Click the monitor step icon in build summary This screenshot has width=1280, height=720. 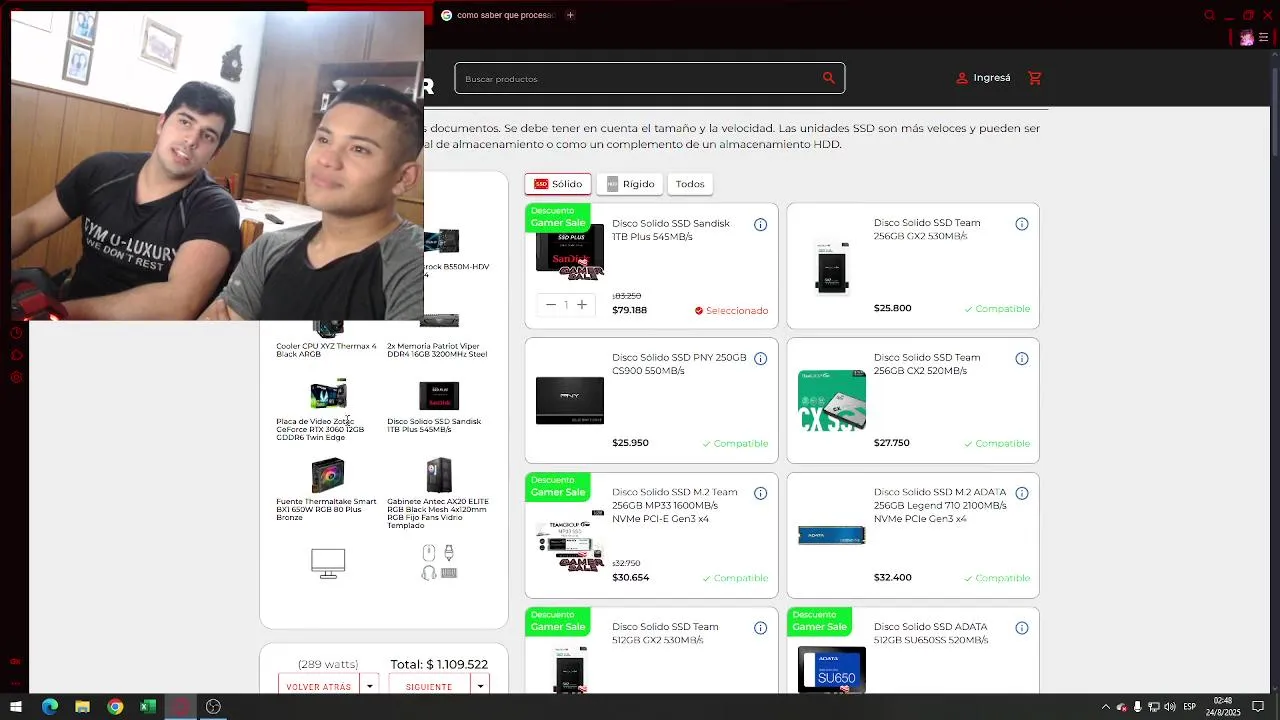pos(328,563)
